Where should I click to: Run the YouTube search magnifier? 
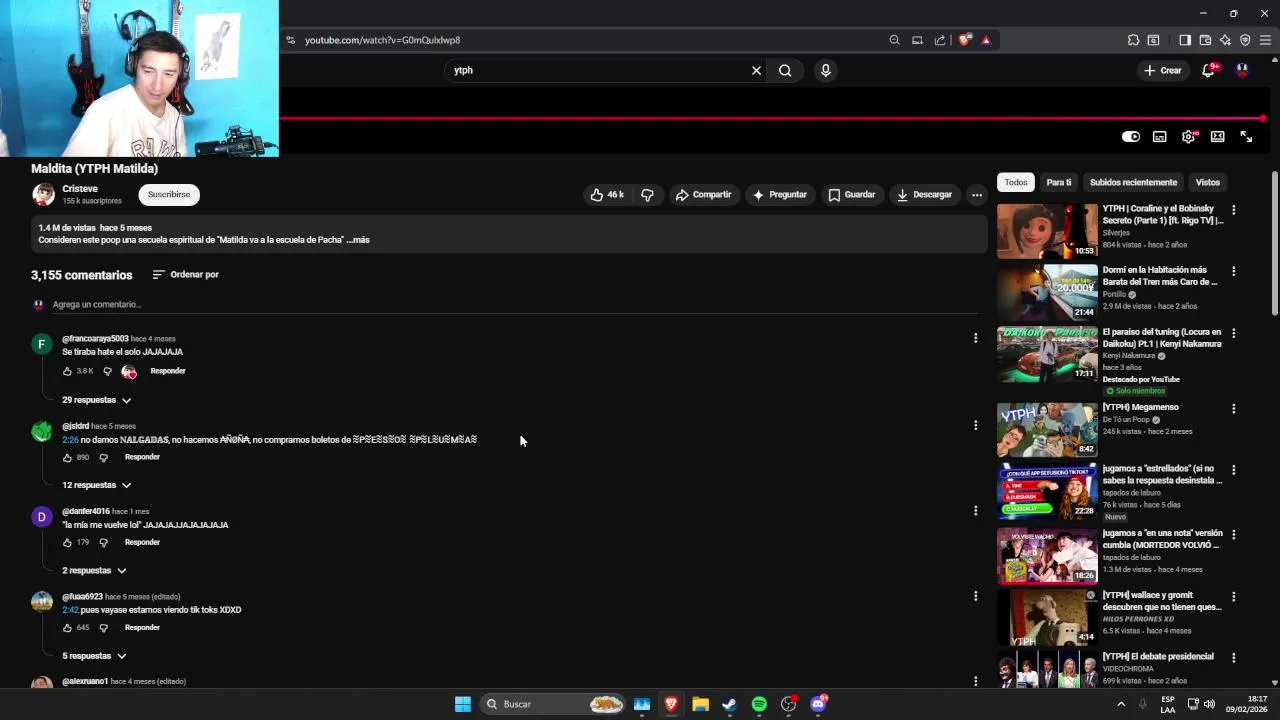pyautogui.click(x=785, y=70)
